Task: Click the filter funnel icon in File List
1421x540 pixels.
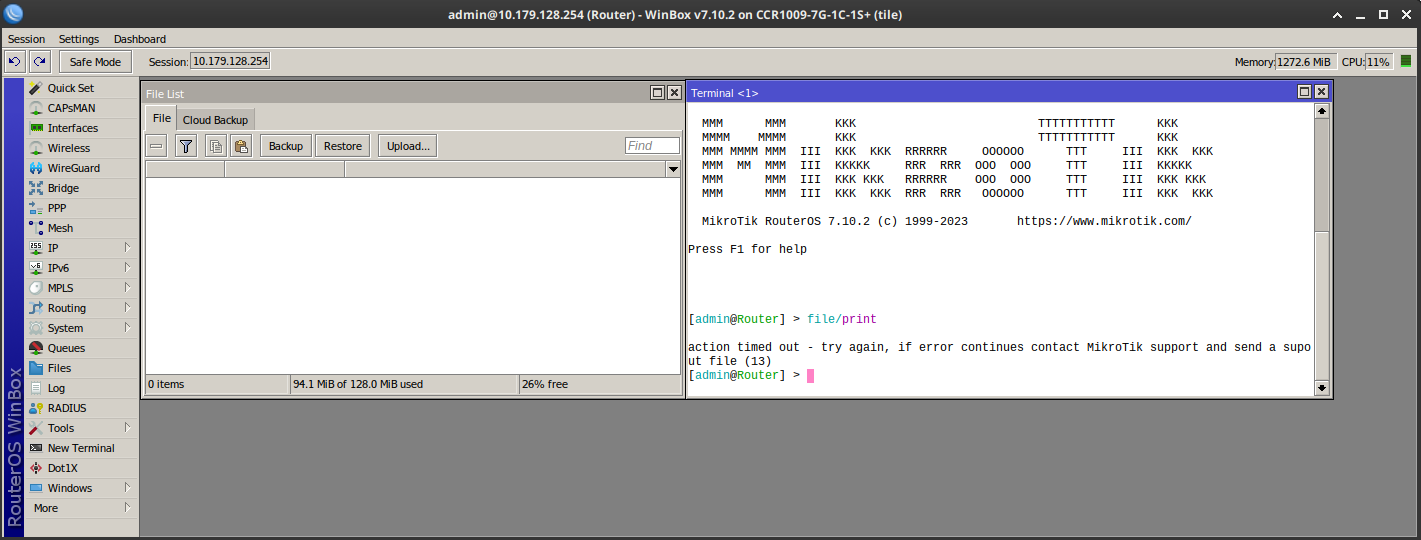Action: (x=185, y=146)
